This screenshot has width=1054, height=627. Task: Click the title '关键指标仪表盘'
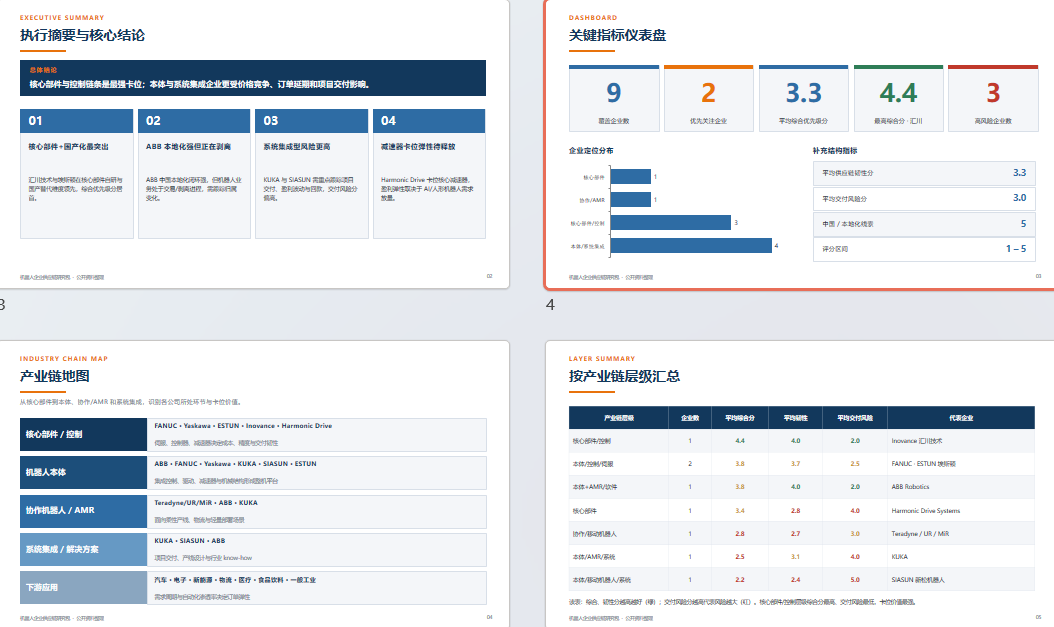pyautogui.click(x=617, y=36)
